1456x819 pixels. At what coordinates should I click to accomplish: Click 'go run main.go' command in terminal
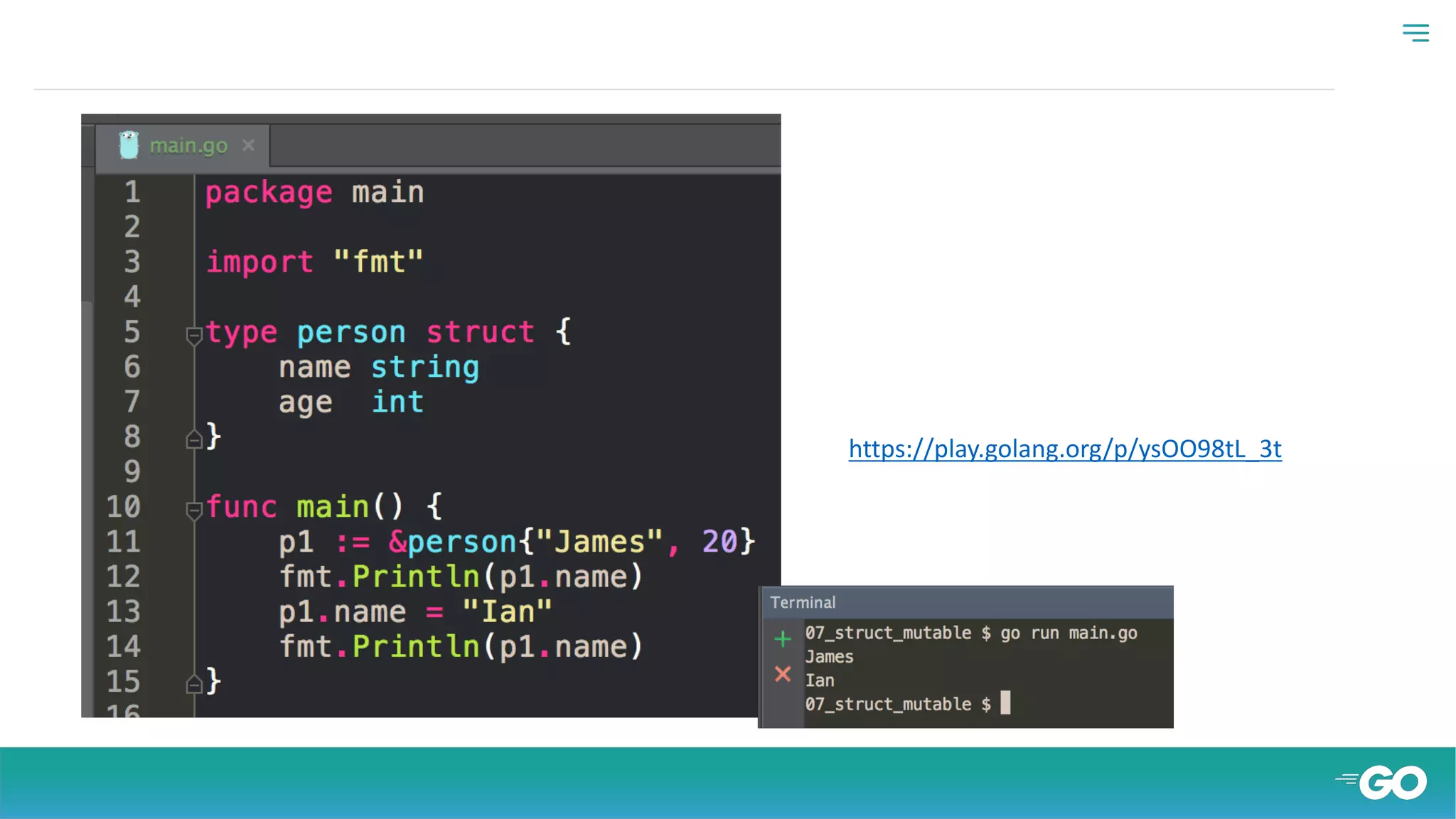point(1069,633)
